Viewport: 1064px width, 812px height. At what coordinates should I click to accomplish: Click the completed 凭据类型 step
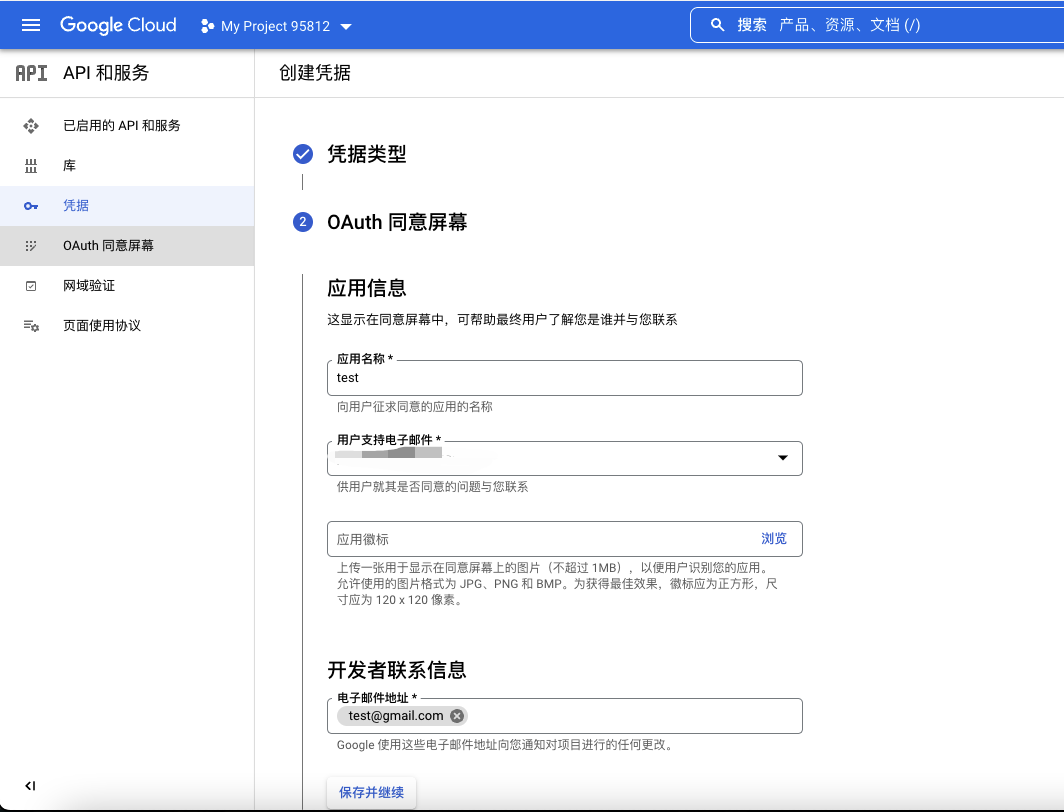point(366,154)
